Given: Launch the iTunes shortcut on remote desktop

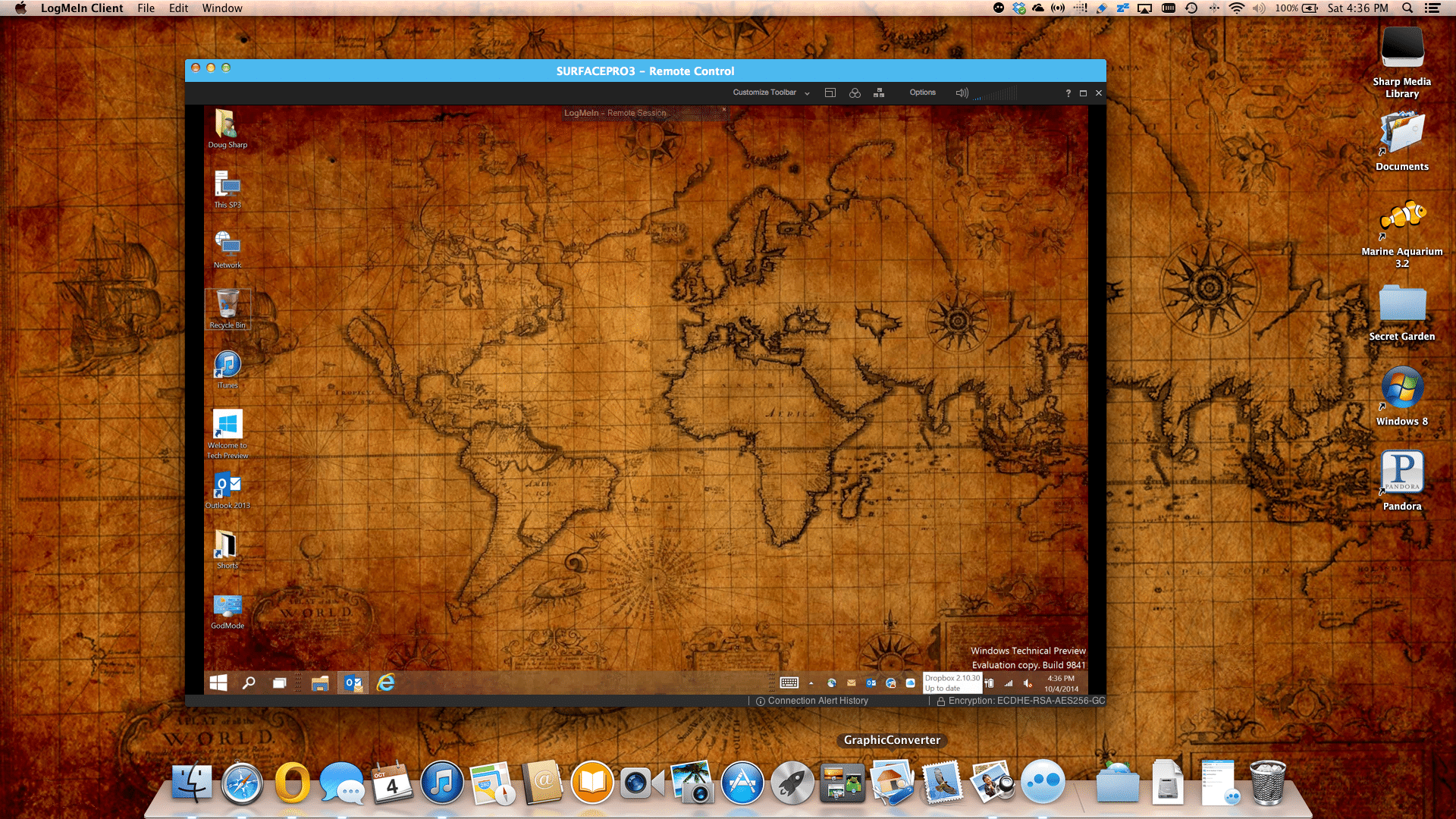Looking at the screenshot, I should tap(227, 369).
